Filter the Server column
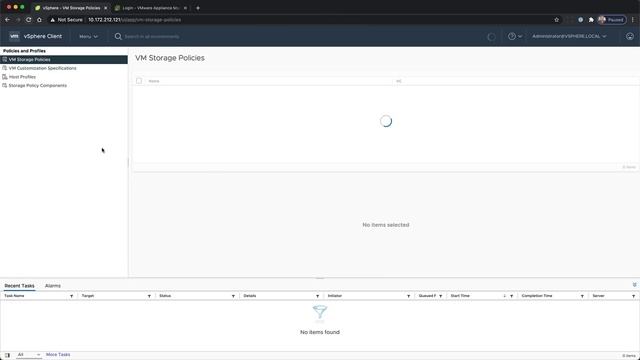Viewport: 640px width, 360px height. (633, 296)
